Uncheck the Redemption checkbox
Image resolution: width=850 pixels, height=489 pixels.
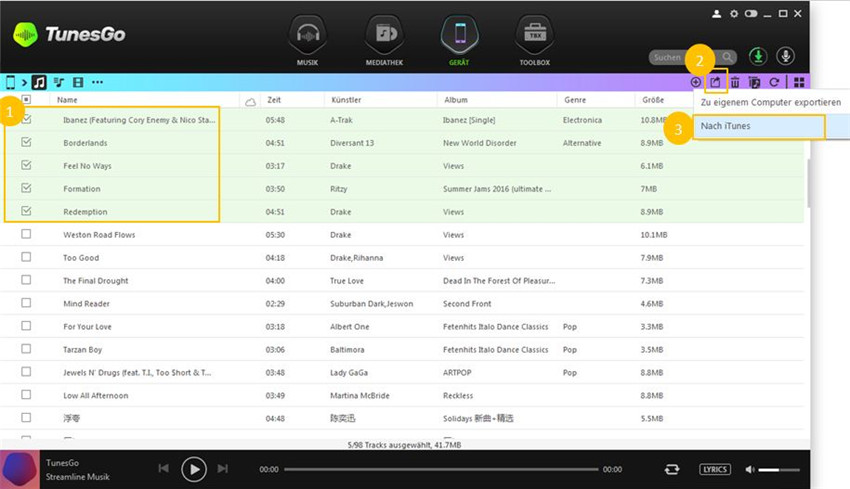click(x=26, y=211)
